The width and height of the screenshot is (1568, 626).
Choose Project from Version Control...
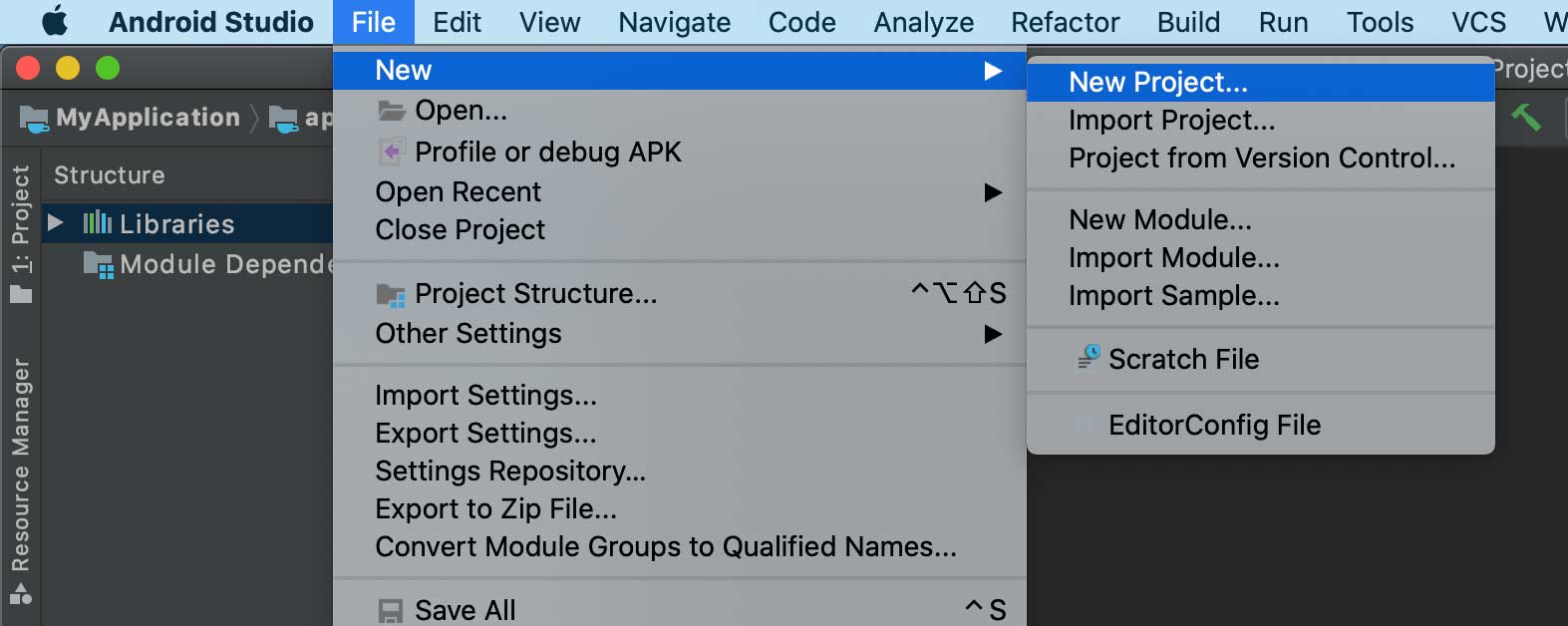point(1261,158)
